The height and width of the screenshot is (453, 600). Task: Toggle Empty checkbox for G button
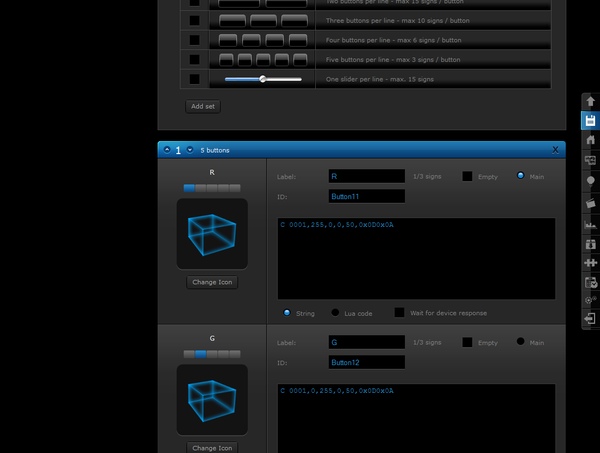pos(467,342)
